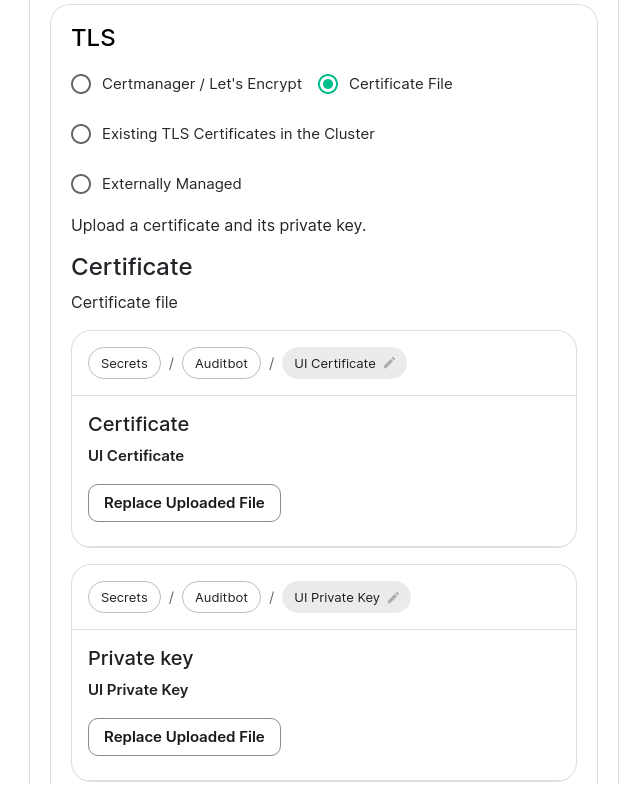Image resolution: width=641 pixels, height=785 pixels.
Task: Open Auditbot breadcrumb in the Certificate card
Action: coord(221,363)
